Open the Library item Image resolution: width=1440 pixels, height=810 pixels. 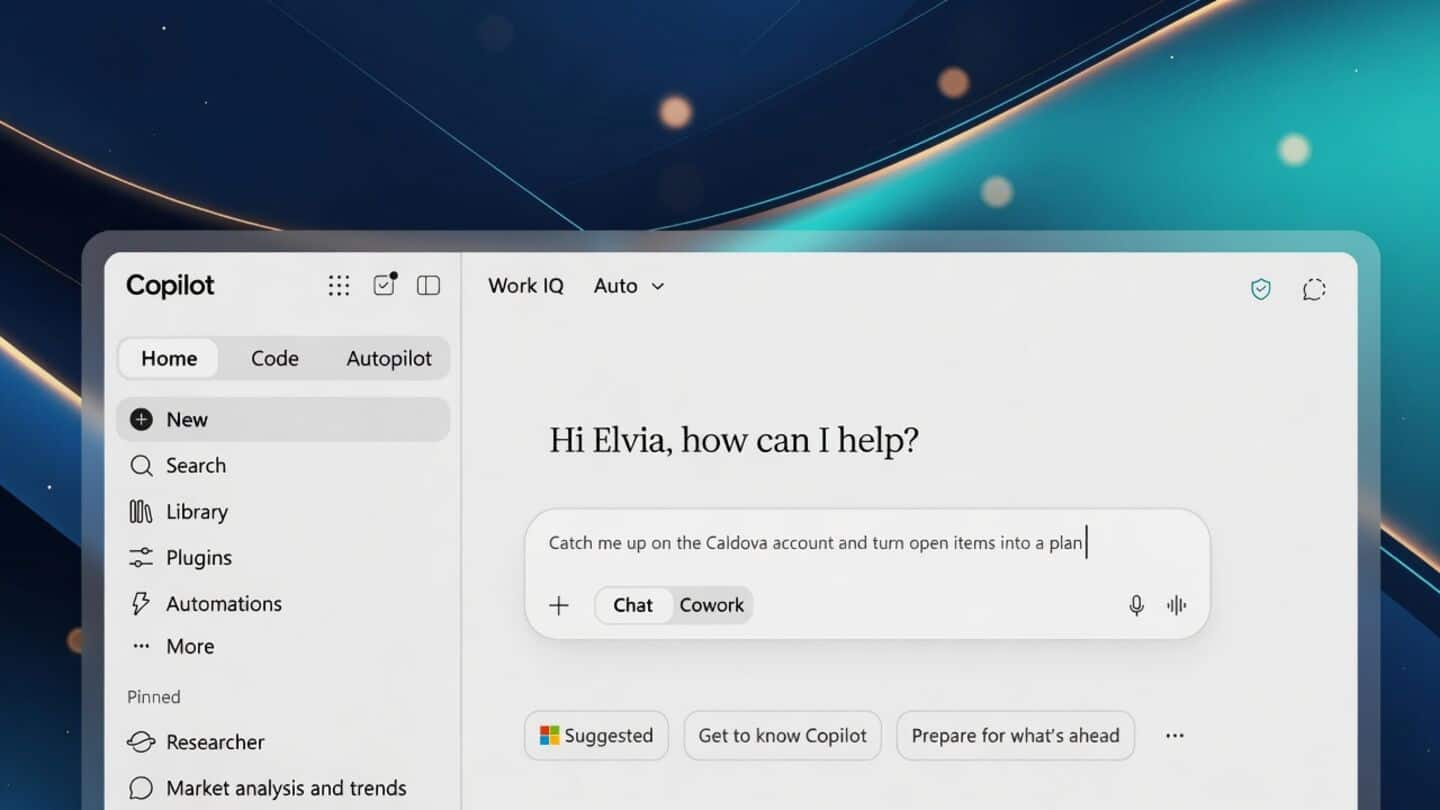[x=283, y=512]
